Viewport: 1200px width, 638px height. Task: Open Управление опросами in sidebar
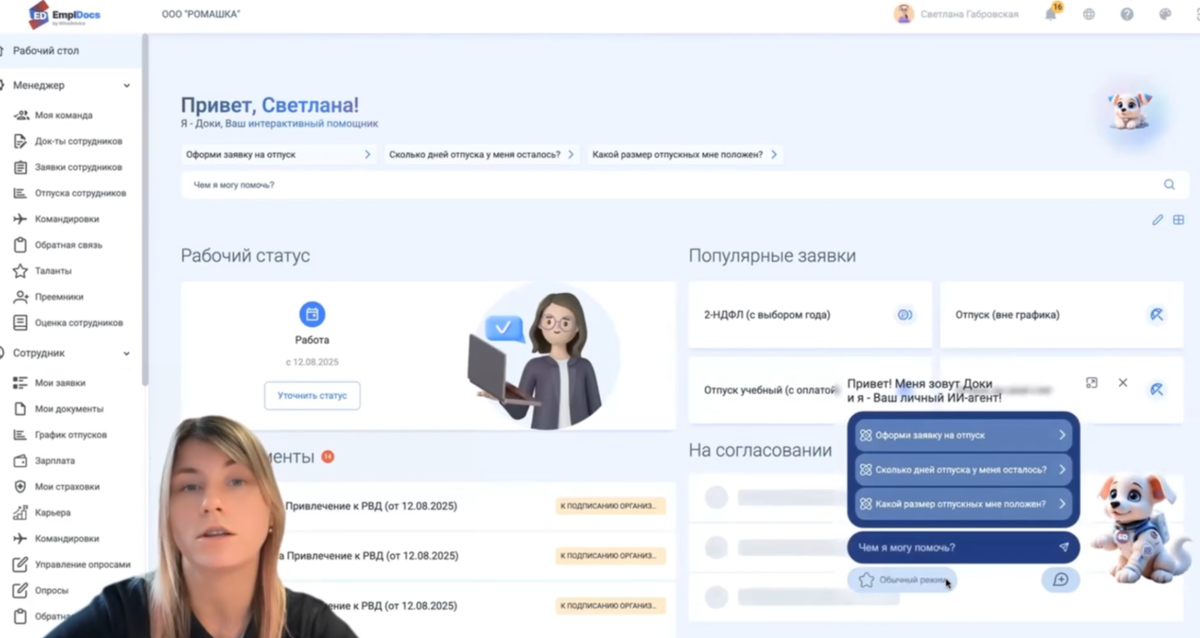[83, 565]
